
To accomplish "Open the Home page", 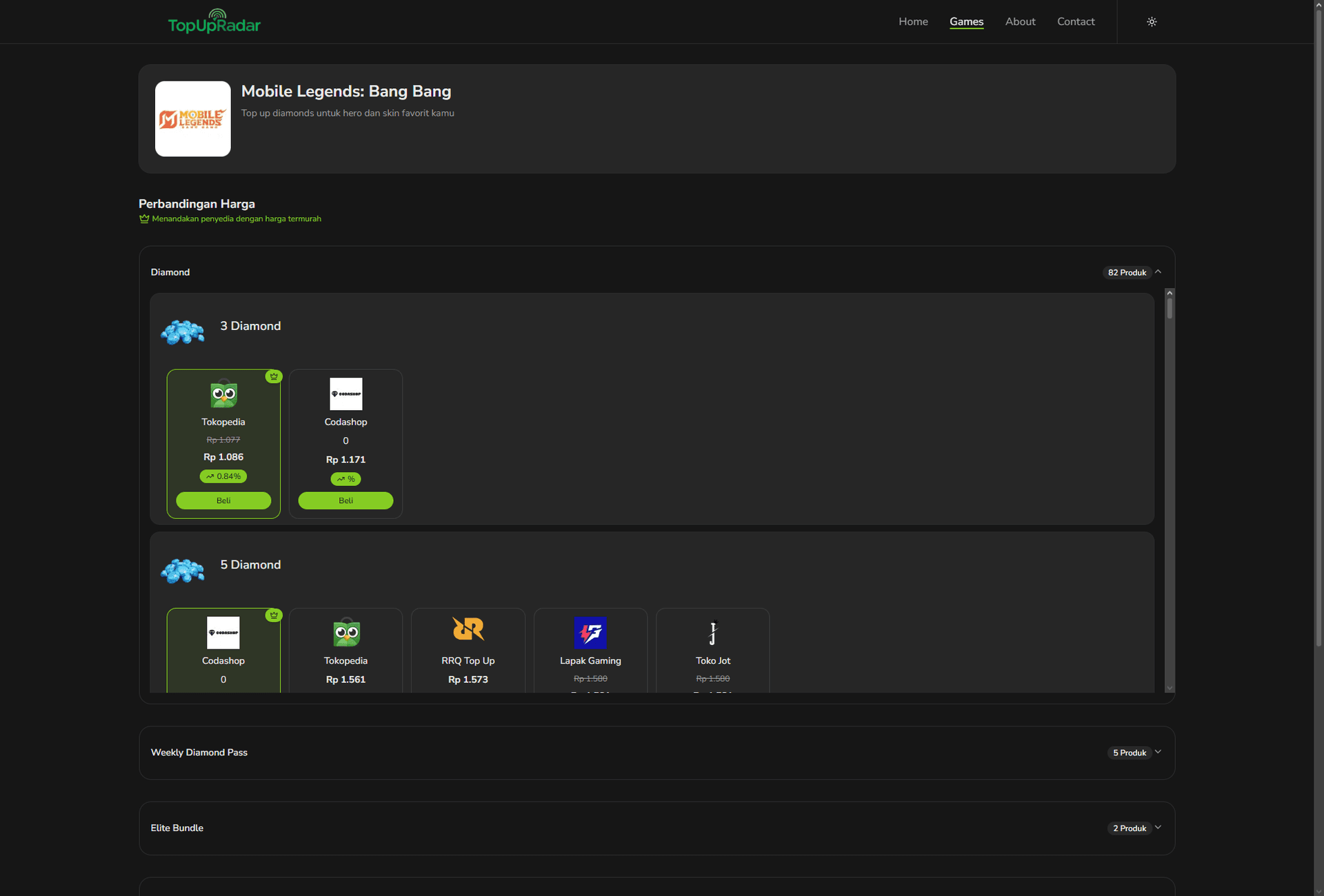I will 913,21.
